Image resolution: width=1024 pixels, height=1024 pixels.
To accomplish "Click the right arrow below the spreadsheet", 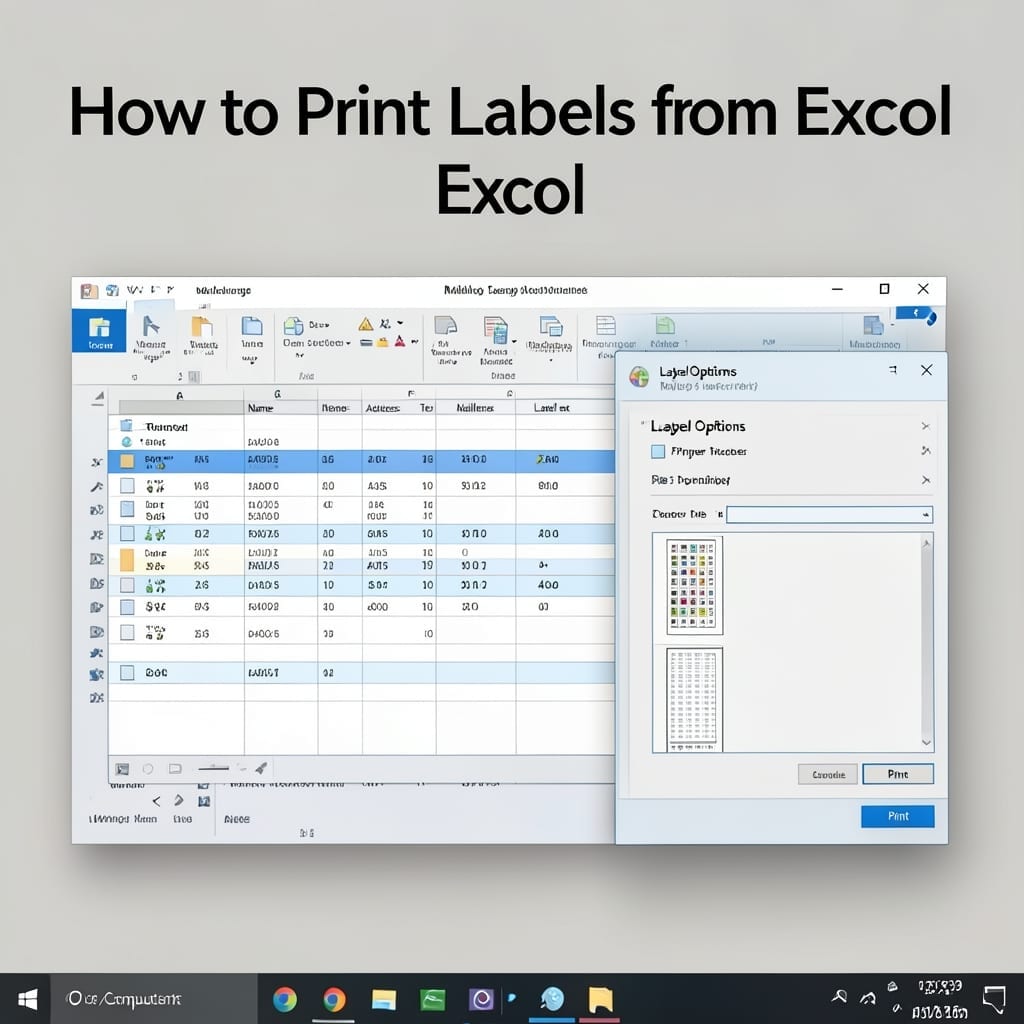I will (179, 801).
